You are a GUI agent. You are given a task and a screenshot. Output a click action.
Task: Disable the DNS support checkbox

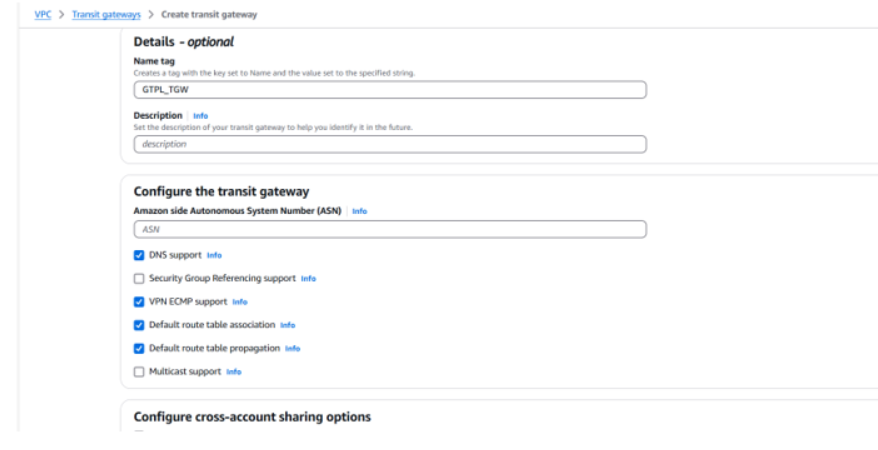click(139, 255)
